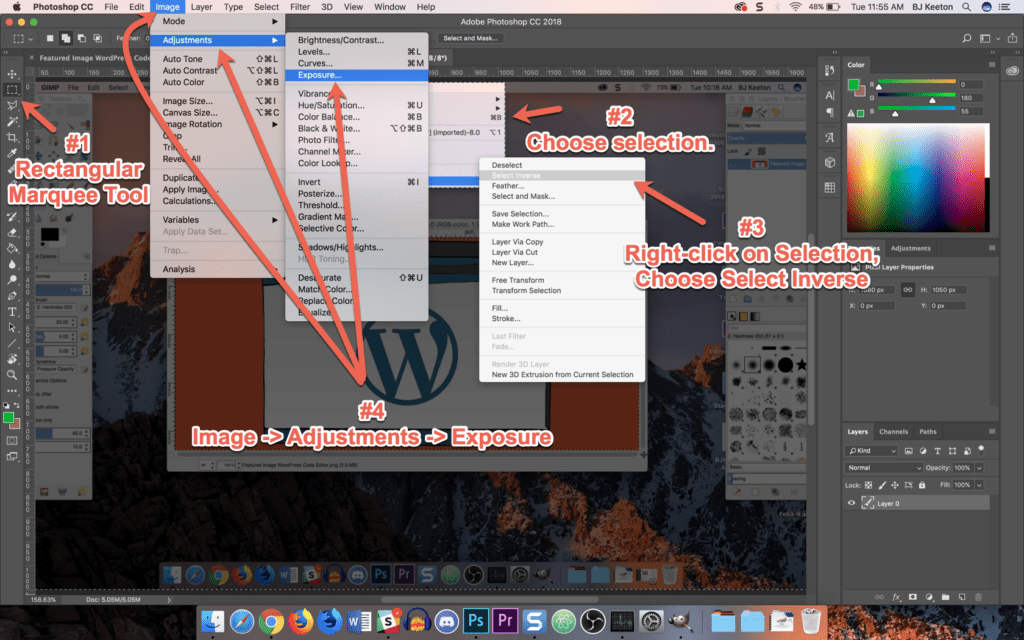This screenshot has width=1024, height=640.
Task: Toggle Lock All with the padlock icon
Action: pyautogui.click(x=922, y=485)
